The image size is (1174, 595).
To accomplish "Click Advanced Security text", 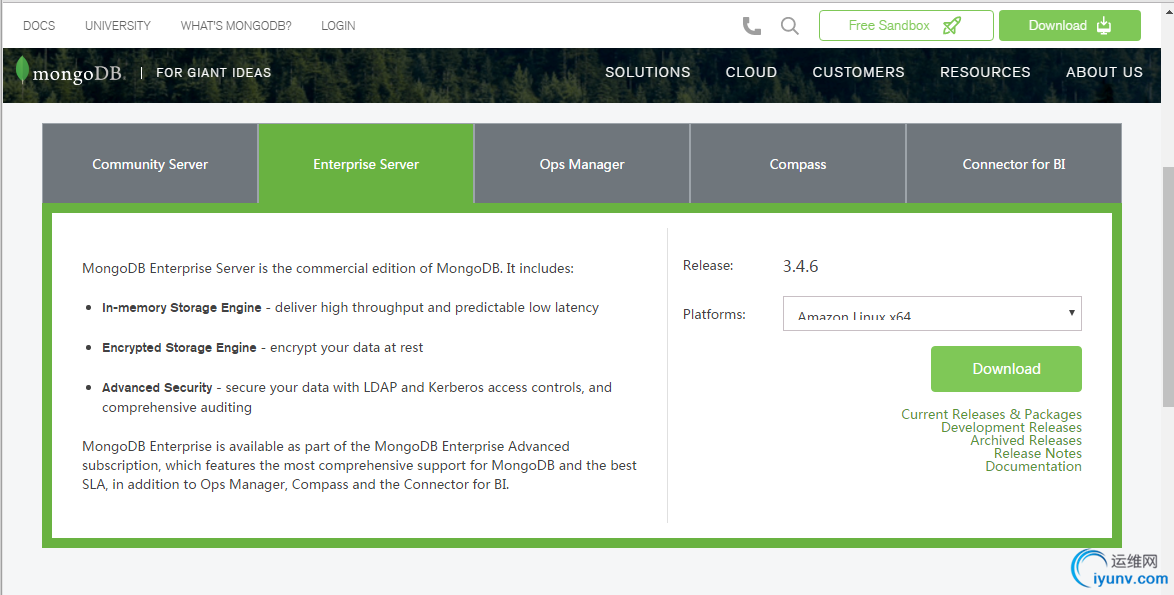I will pyautogui.click(x=157, y=388).
